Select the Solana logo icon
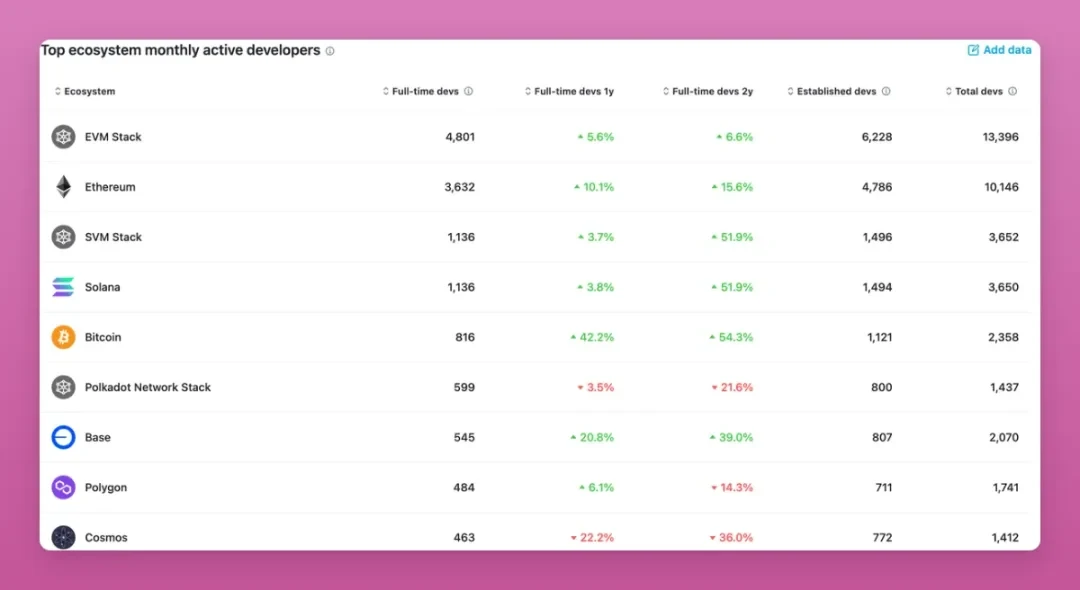This screenshot has height=590, width=1080. point(63,287)
